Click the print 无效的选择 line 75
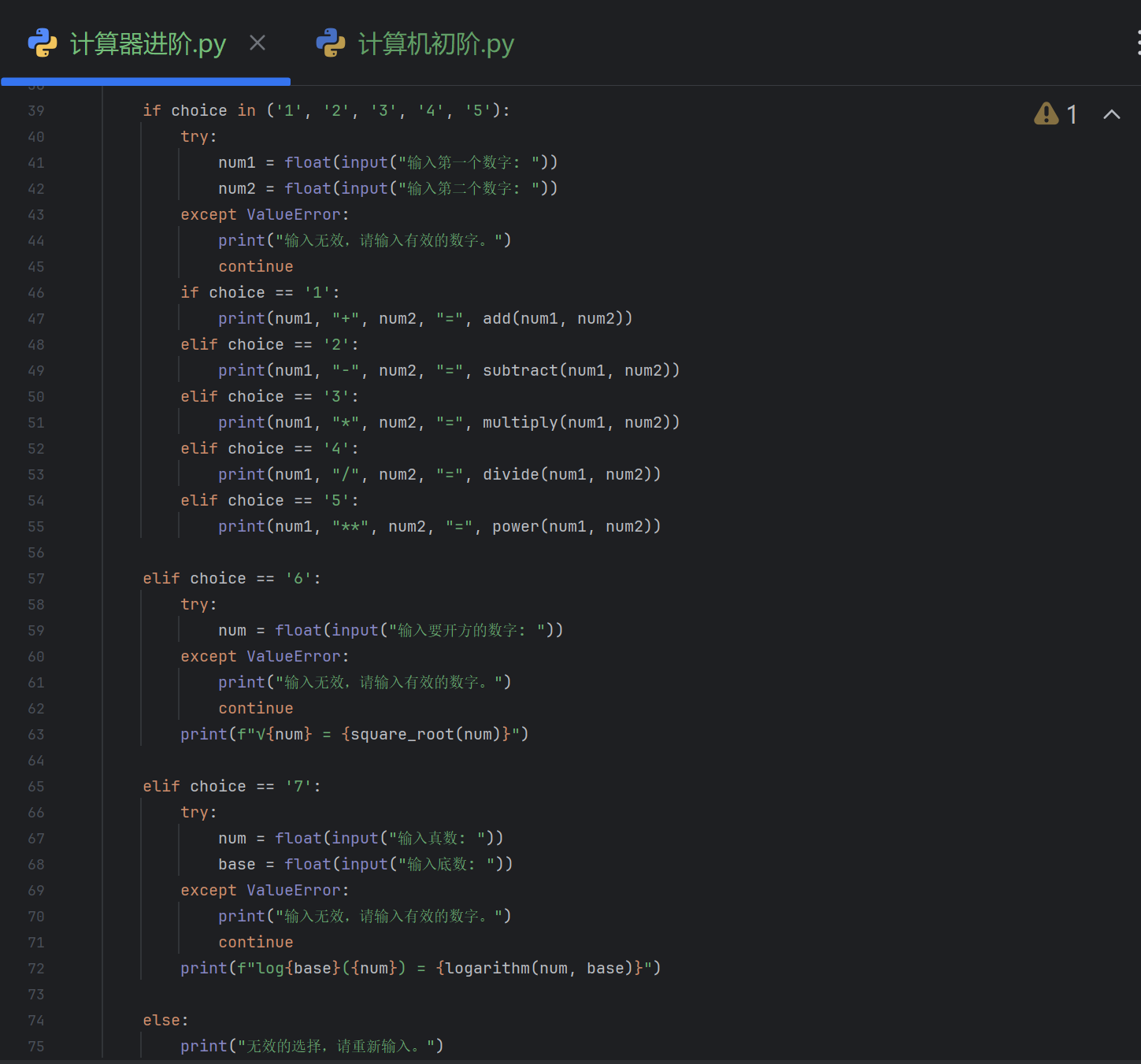 pos(312,1046)
